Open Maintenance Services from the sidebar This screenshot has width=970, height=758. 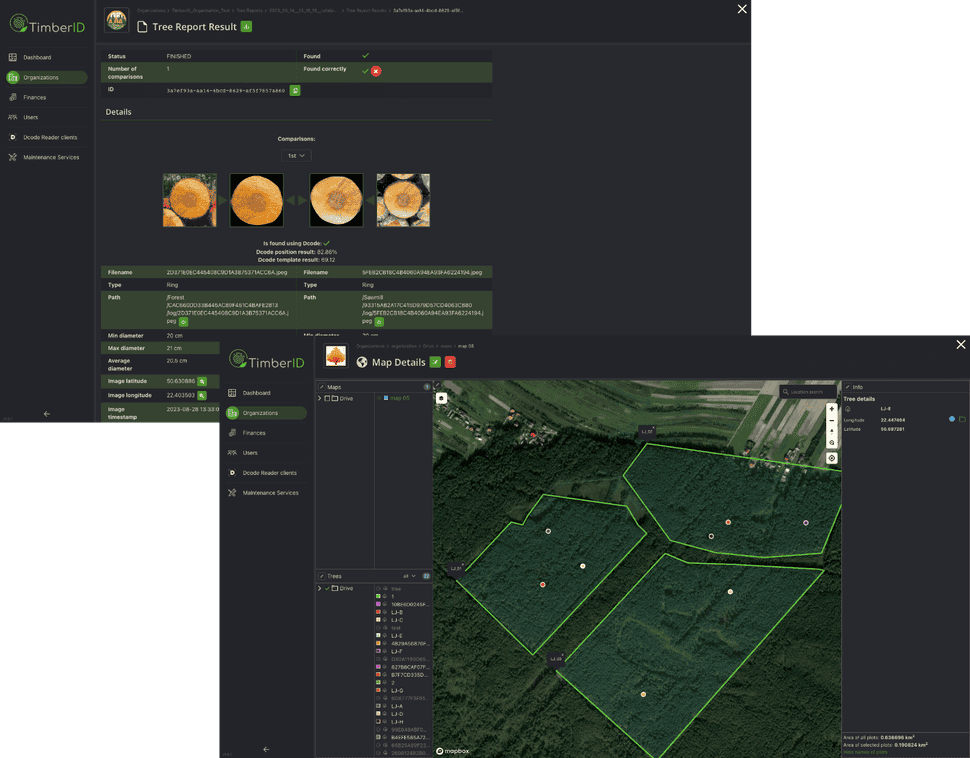(x=47, y=157)
